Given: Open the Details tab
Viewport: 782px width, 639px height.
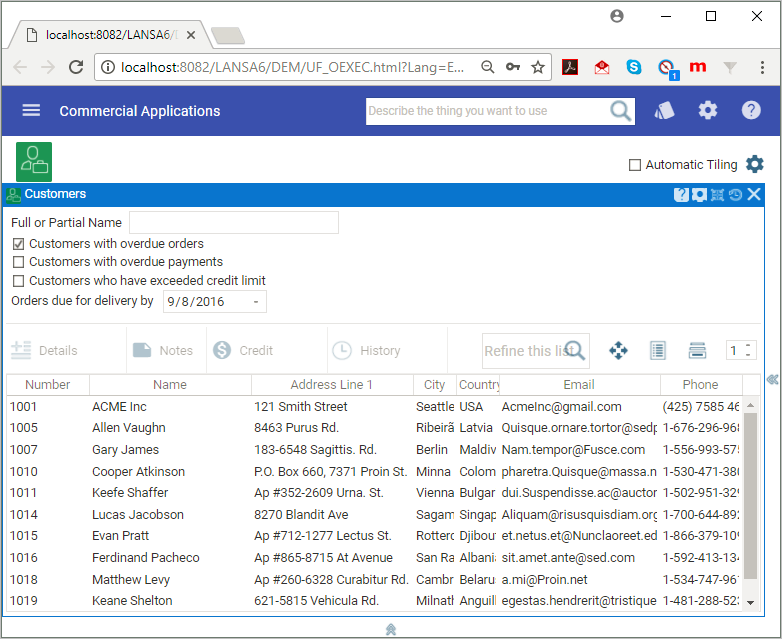Looking at the screenshot, I should click(46, 350).
